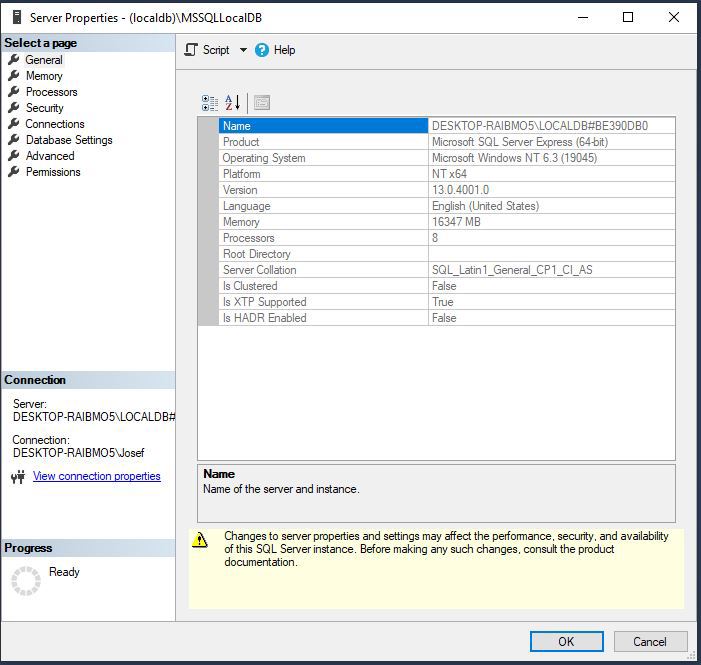Click wrench icon beside Memory page

[x=14, y=76]
